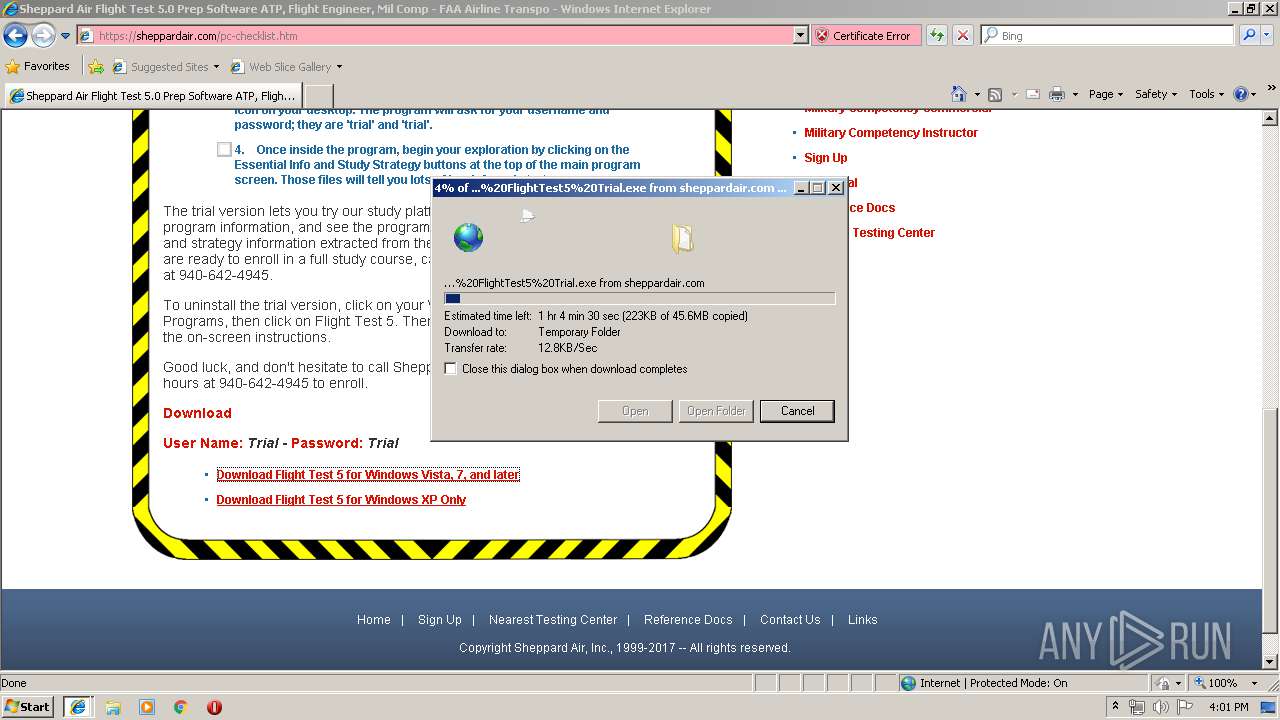Open the Safety menu
Viewport: 1280px width, 720px height.
(x=1157, y=94)
